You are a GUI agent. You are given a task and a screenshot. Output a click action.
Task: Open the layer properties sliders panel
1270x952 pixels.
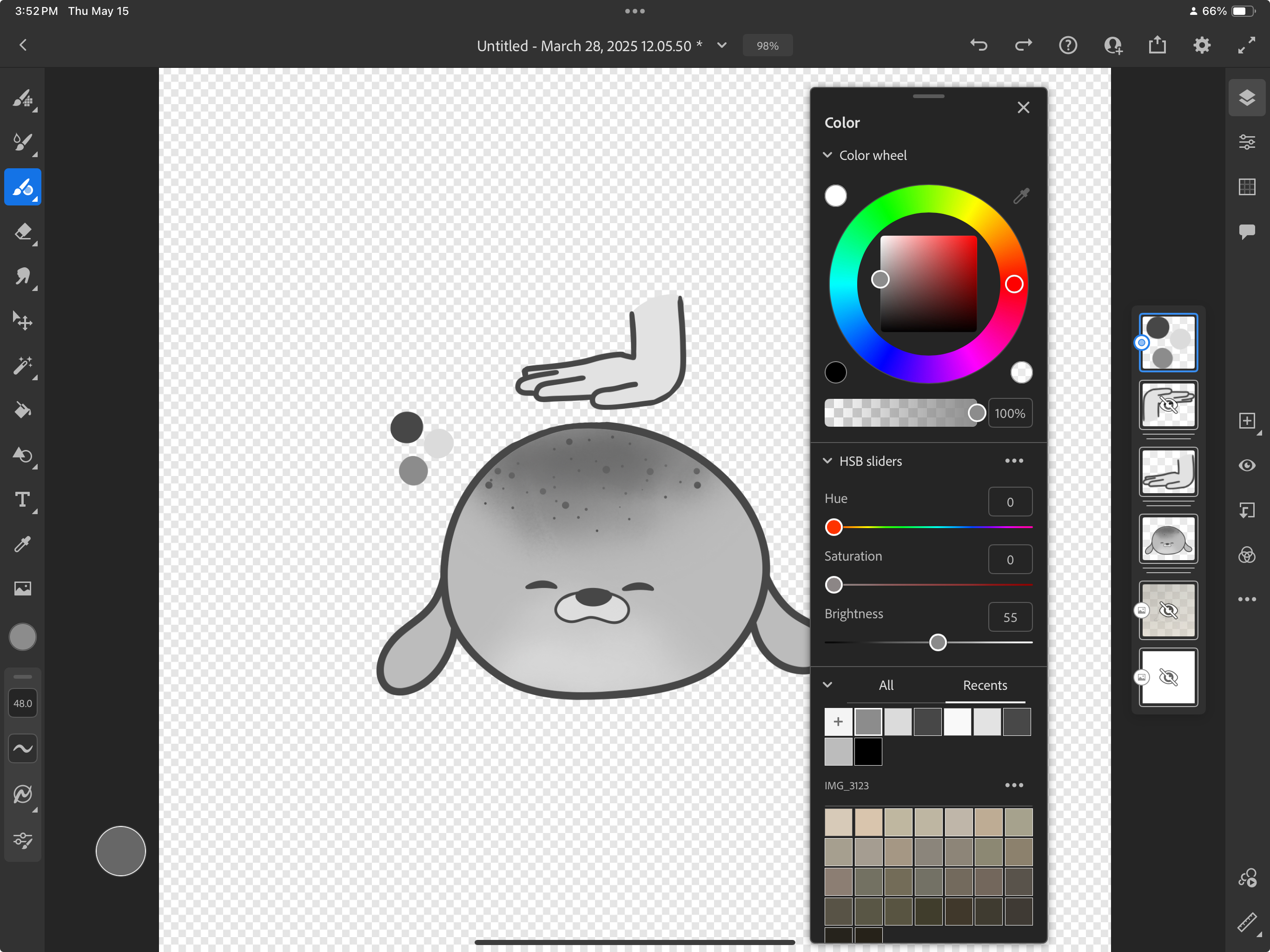(1246, 142)
